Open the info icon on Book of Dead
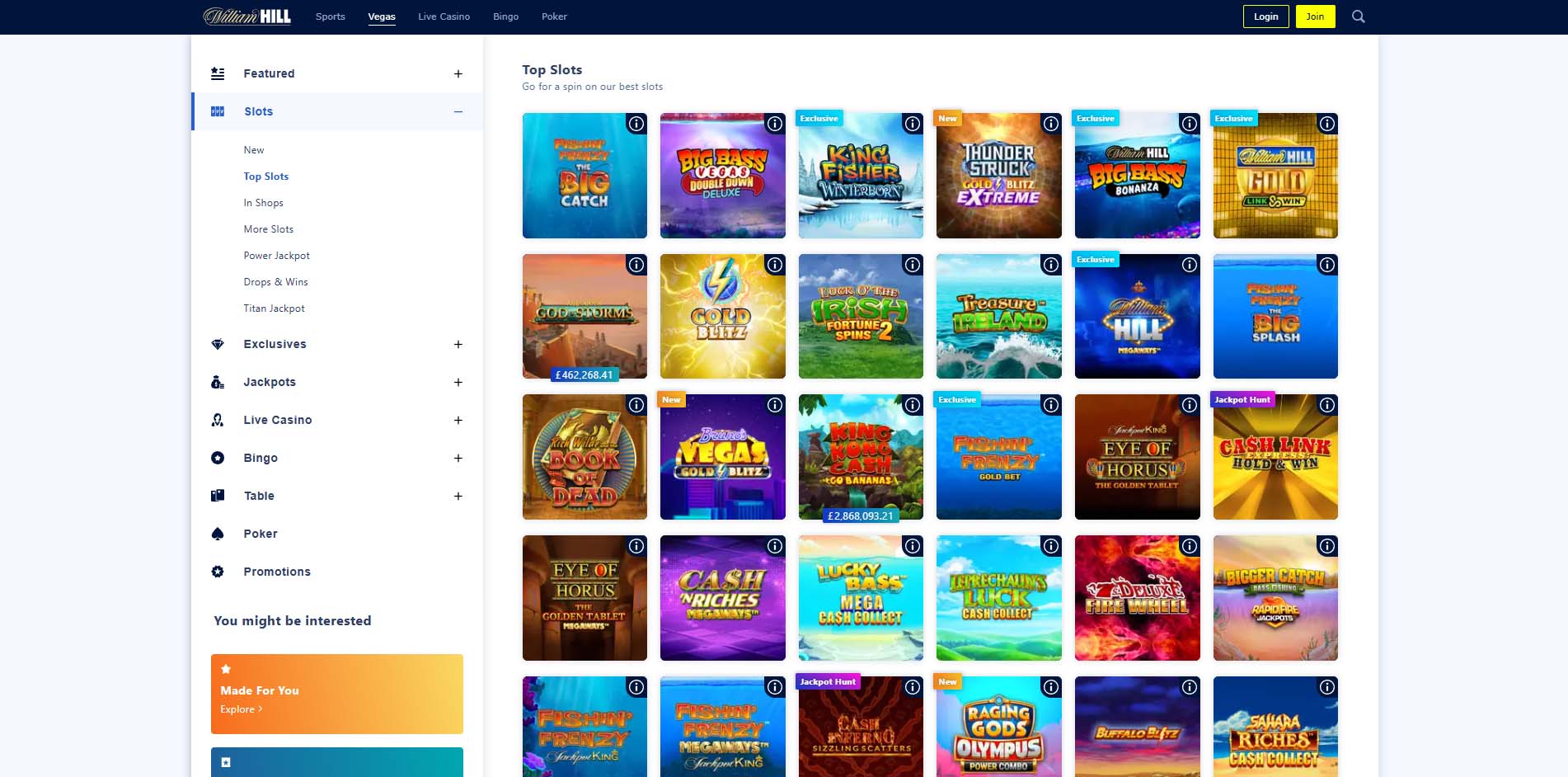Image resolution: width=1568 pixels, height=777 pixels. tap(635, 404)
